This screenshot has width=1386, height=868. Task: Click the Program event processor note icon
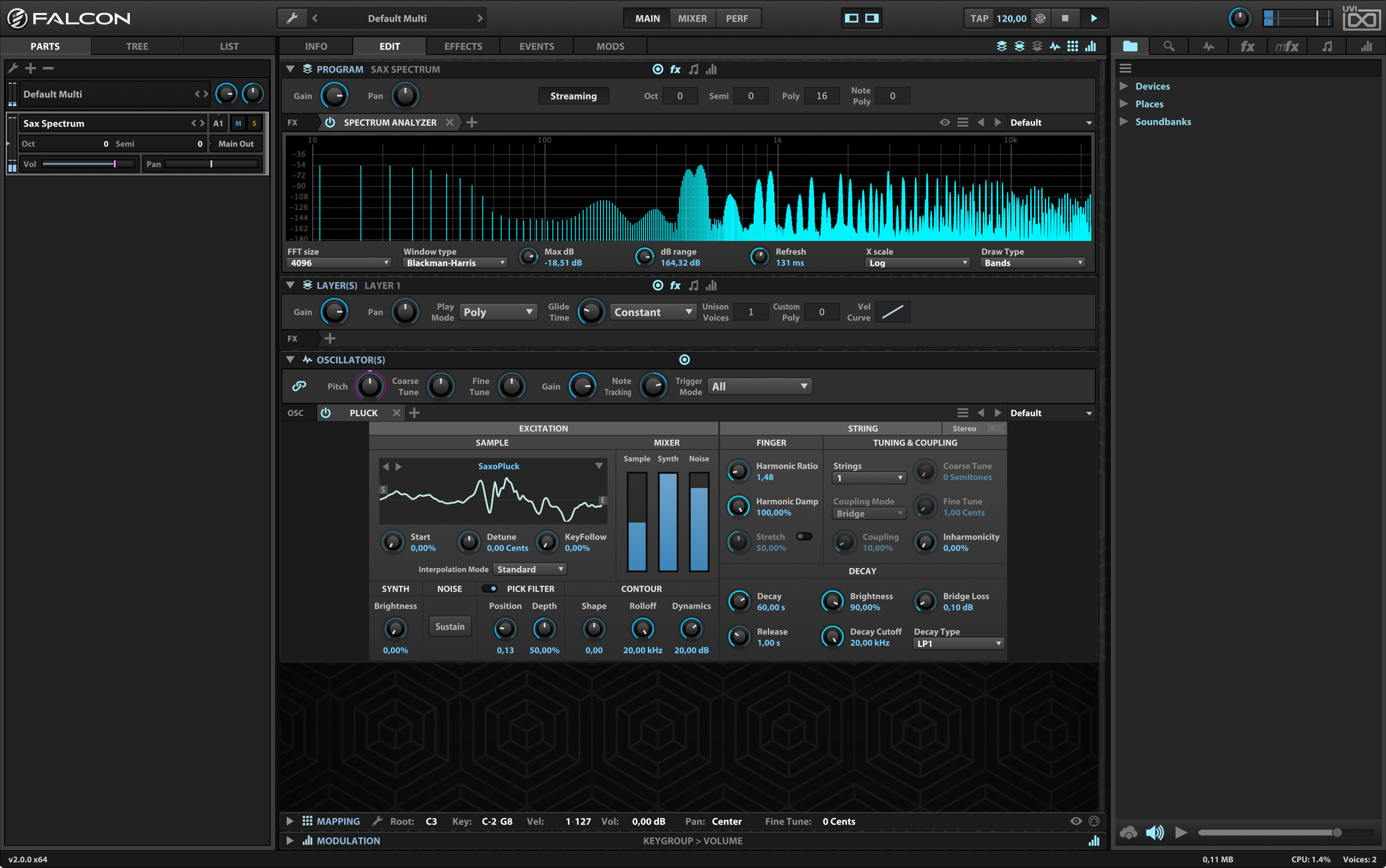694,70
